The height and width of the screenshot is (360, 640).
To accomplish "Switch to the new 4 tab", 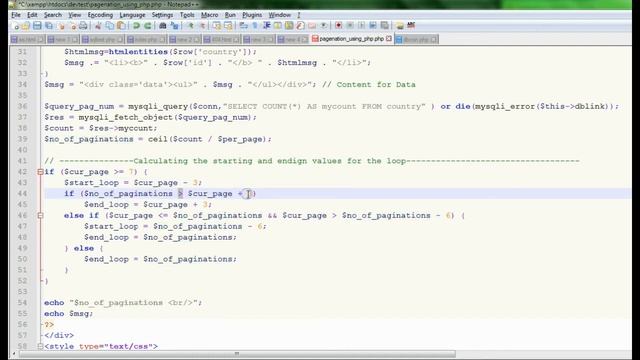I will pyautogui.click(x=293, y=40).
